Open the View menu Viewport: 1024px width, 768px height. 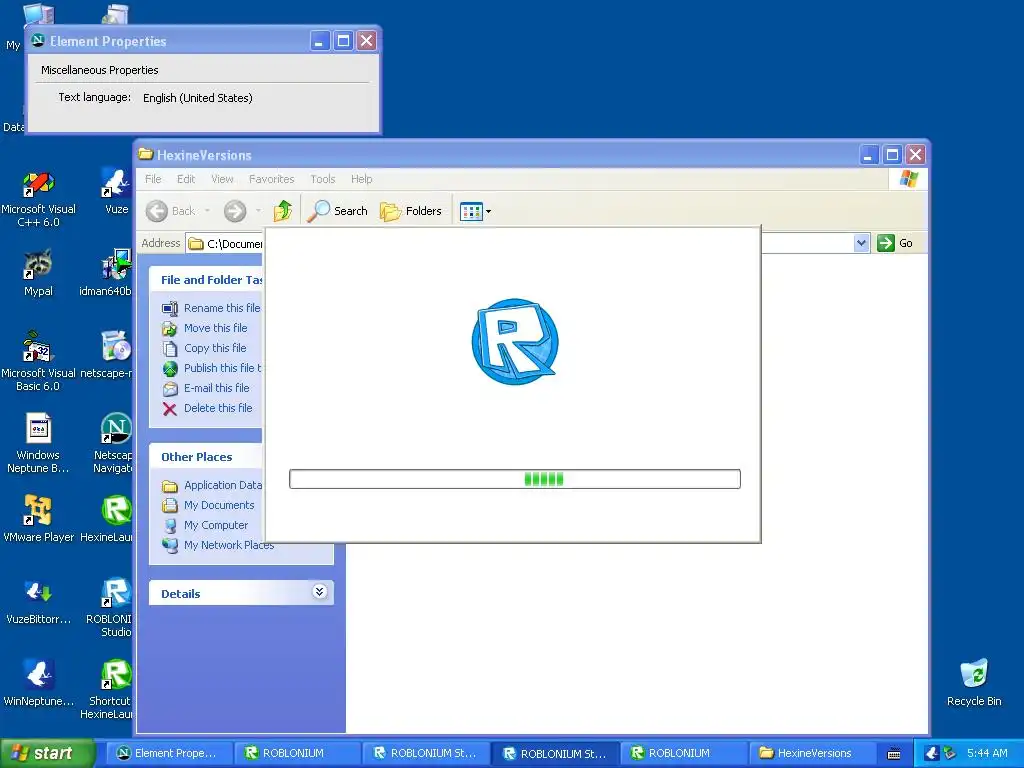(222, 179)
